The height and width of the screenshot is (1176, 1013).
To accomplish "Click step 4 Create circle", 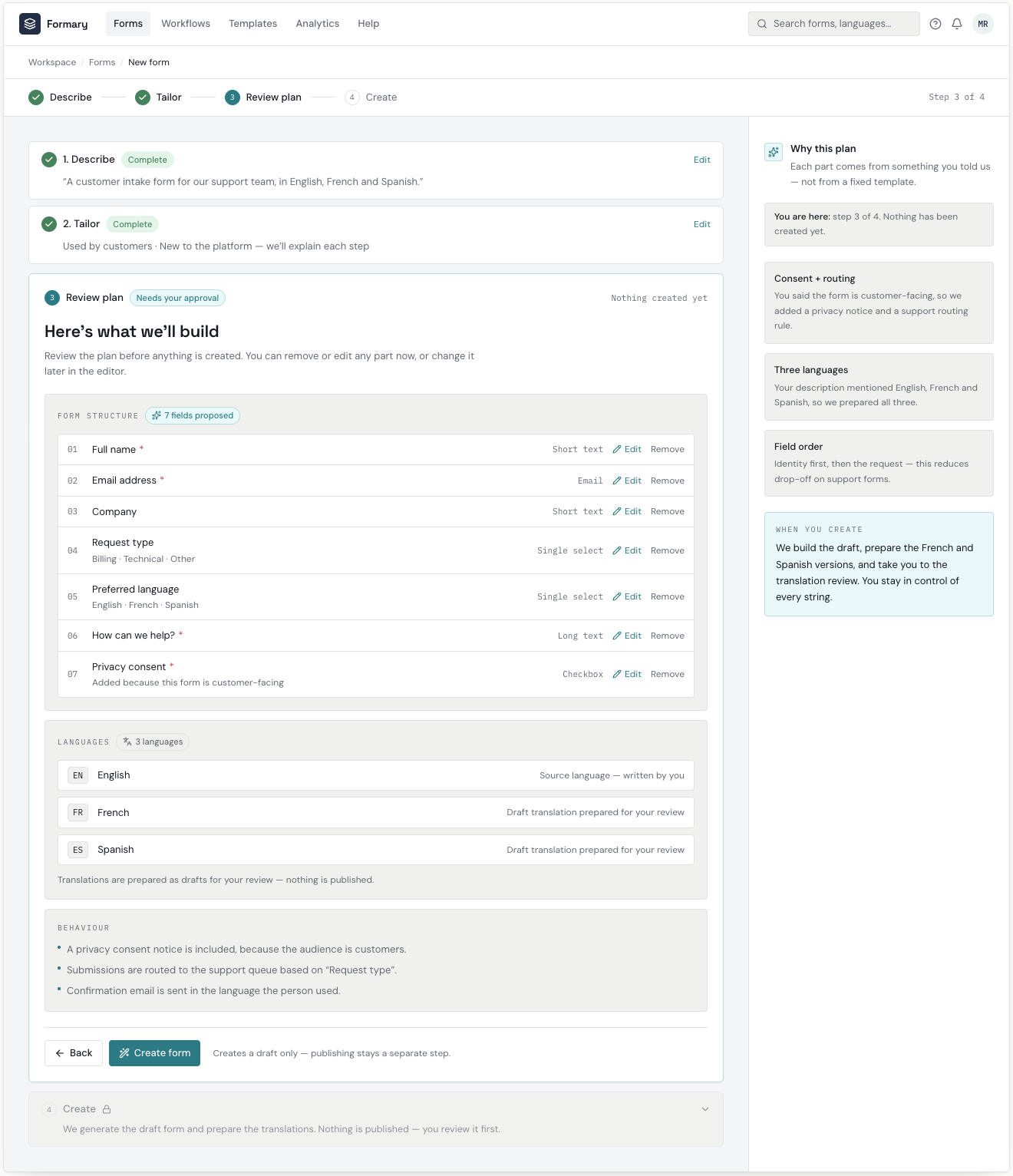I will tap(352, 97).
